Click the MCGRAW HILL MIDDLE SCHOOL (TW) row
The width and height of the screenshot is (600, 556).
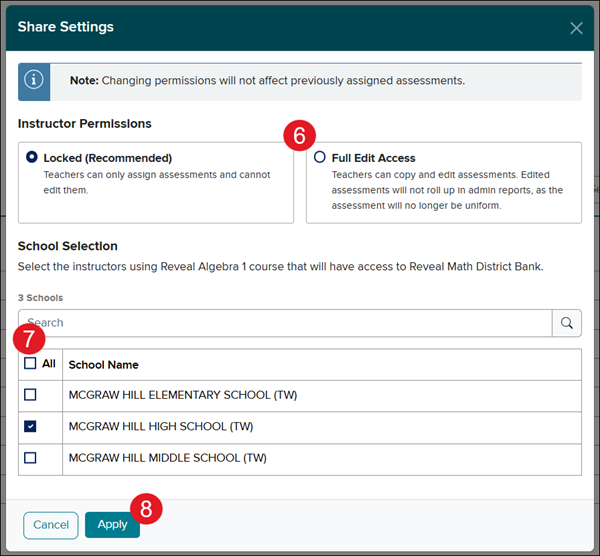pos(300,460)
